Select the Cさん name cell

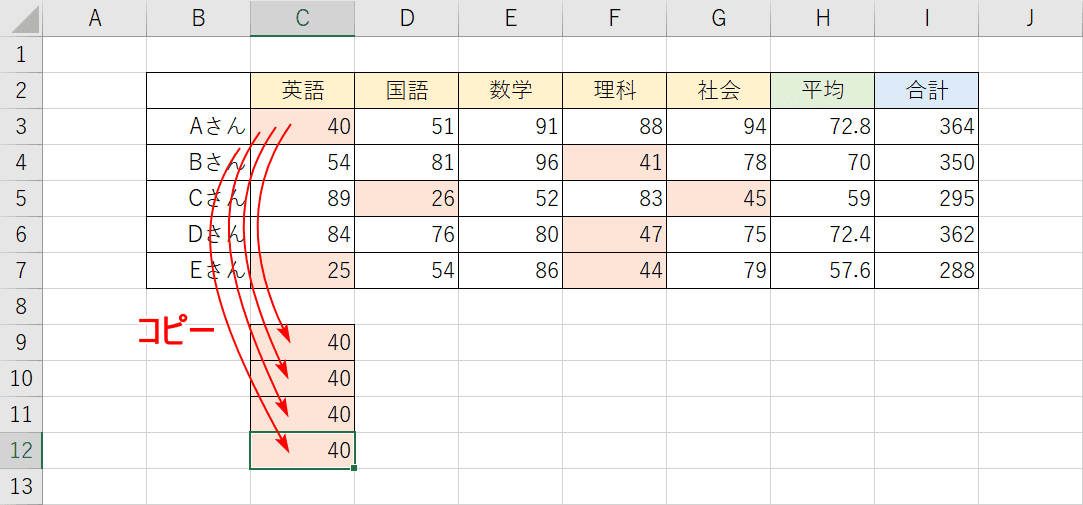click(198, 198)
